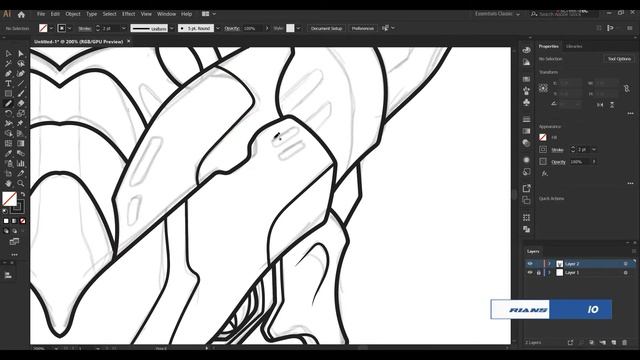Screen dimensions: 640x360
Task: Select the Eraser tool
Action: coord(21,104)
